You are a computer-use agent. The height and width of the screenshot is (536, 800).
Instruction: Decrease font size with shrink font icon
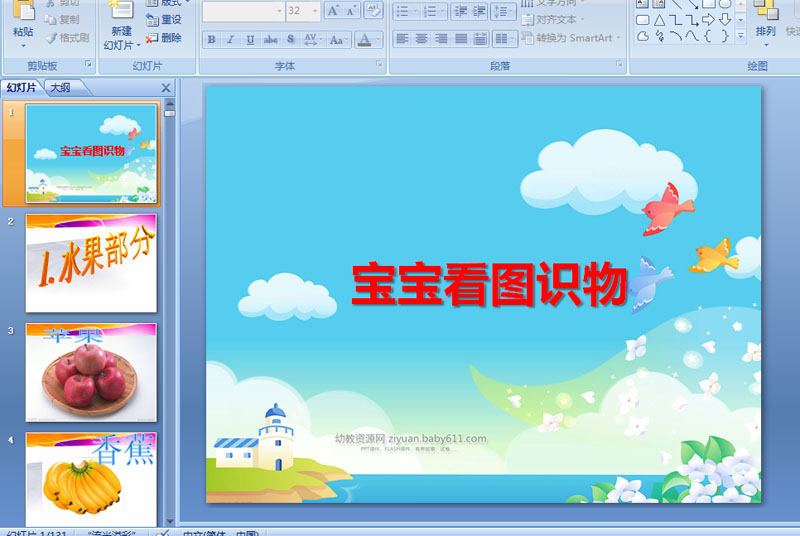click(351, 10)
